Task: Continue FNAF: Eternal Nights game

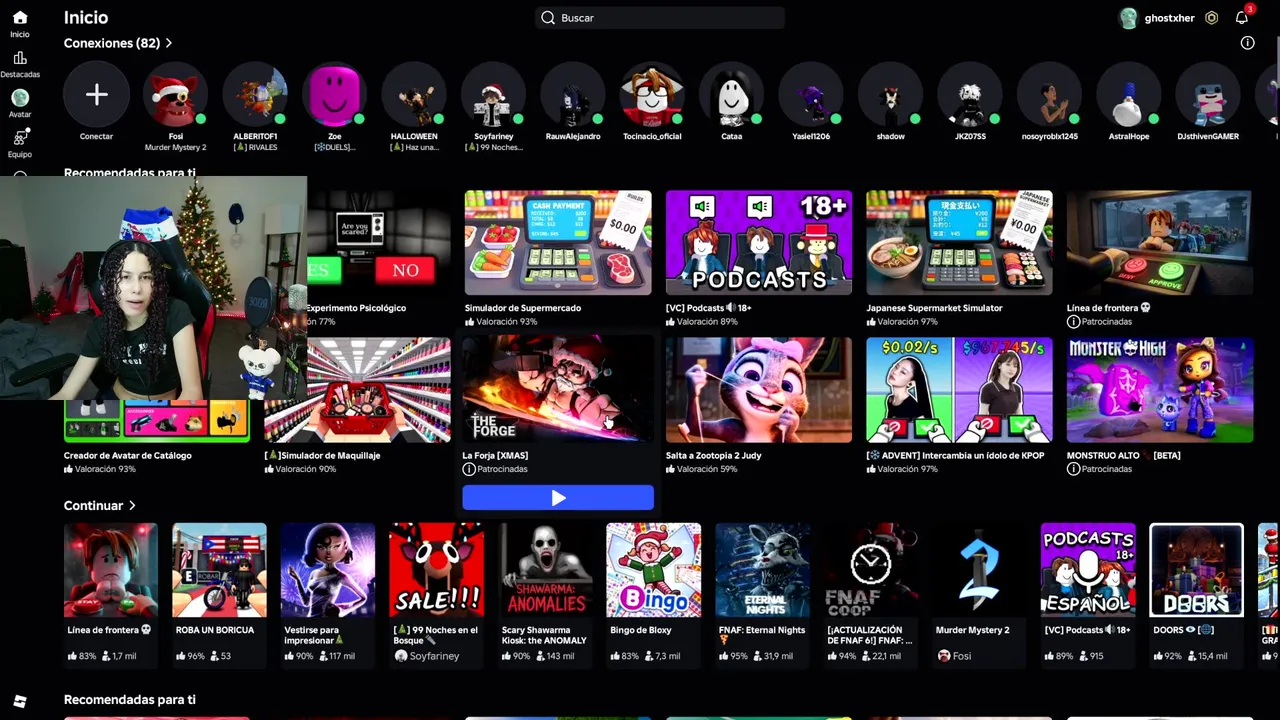Action: [762, 570]
